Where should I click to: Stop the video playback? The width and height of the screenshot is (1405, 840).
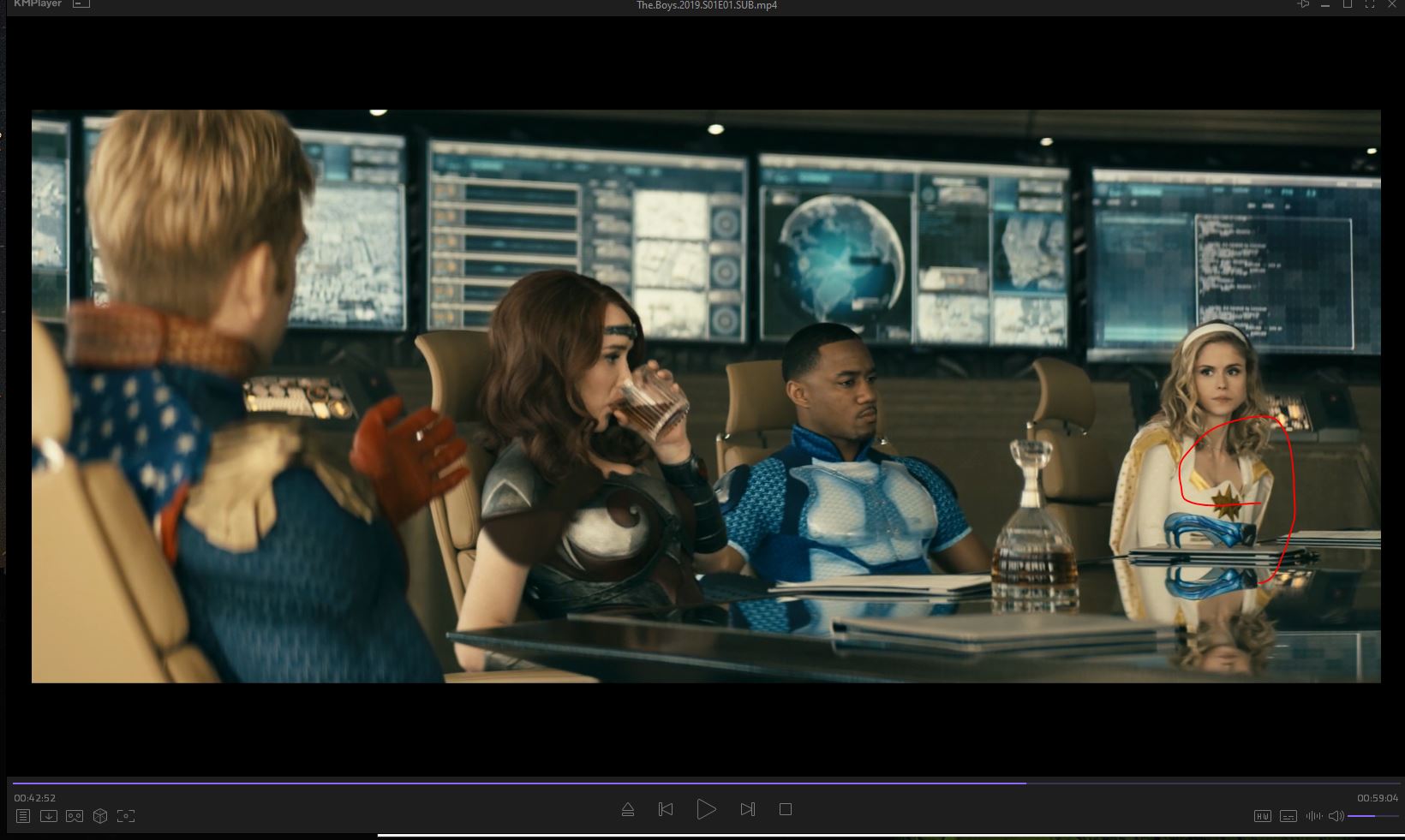[x=786, y=809]
